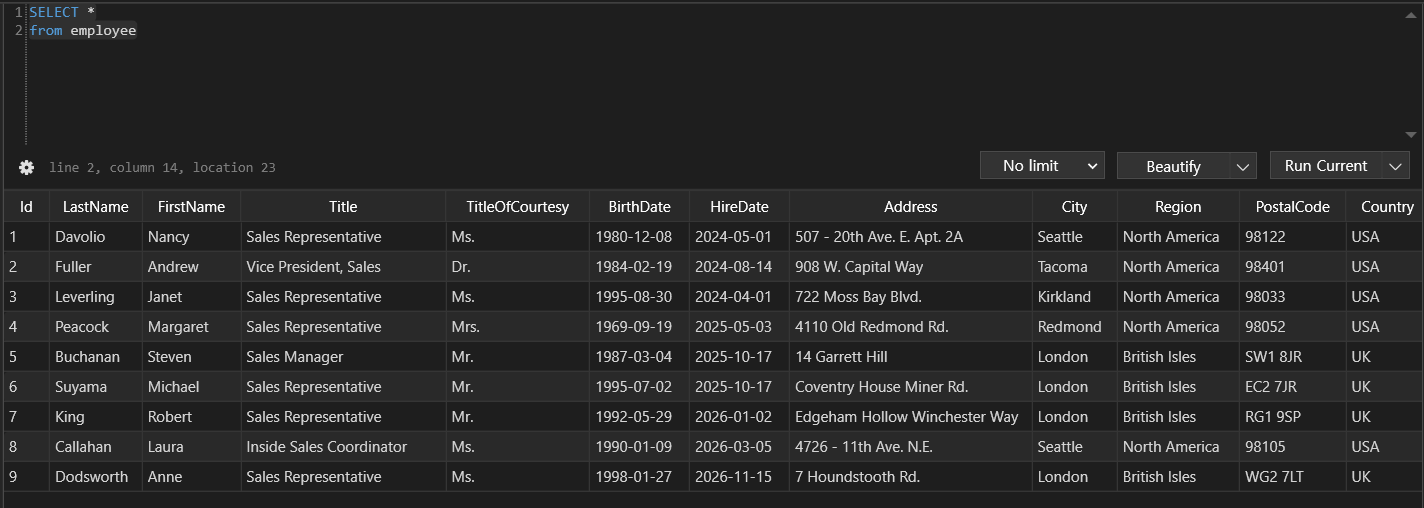Expand the Run Current dropdown arrow

click(1395, 166)
